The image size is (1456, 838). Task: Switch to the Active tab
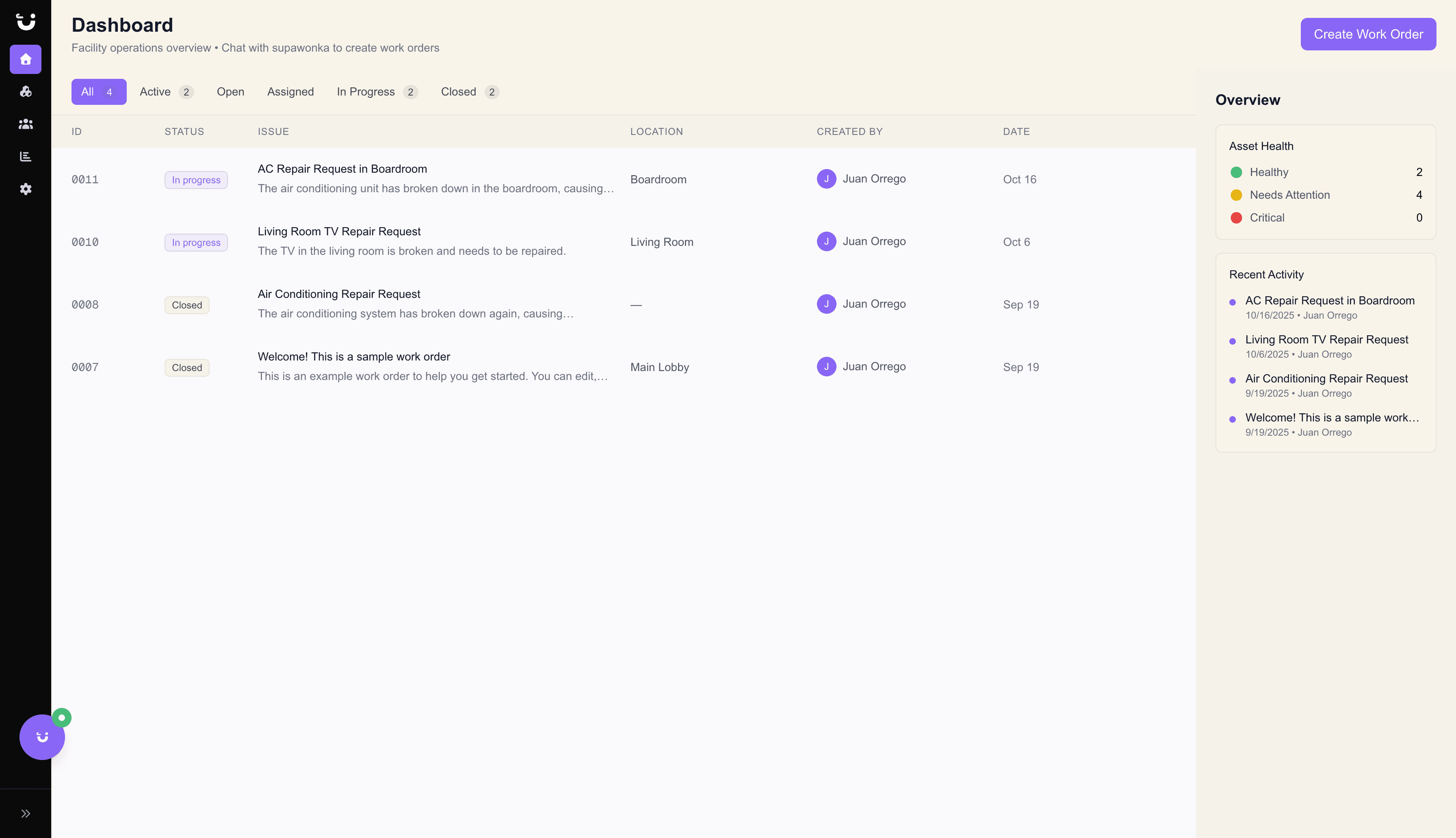click(x=166, y=92)
